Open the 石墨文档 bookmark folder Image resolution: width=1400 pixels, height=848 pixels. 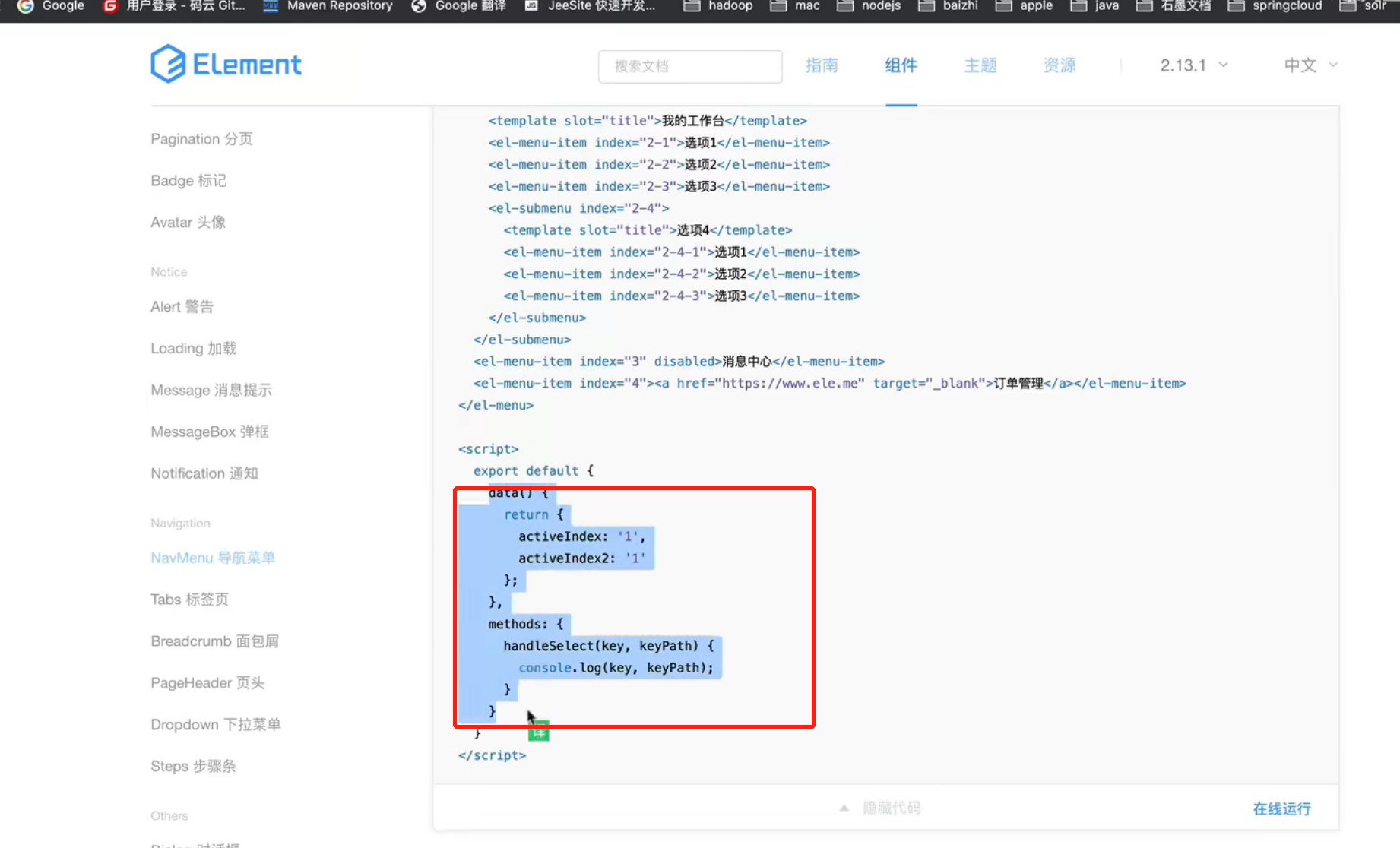pos(1174,6)
